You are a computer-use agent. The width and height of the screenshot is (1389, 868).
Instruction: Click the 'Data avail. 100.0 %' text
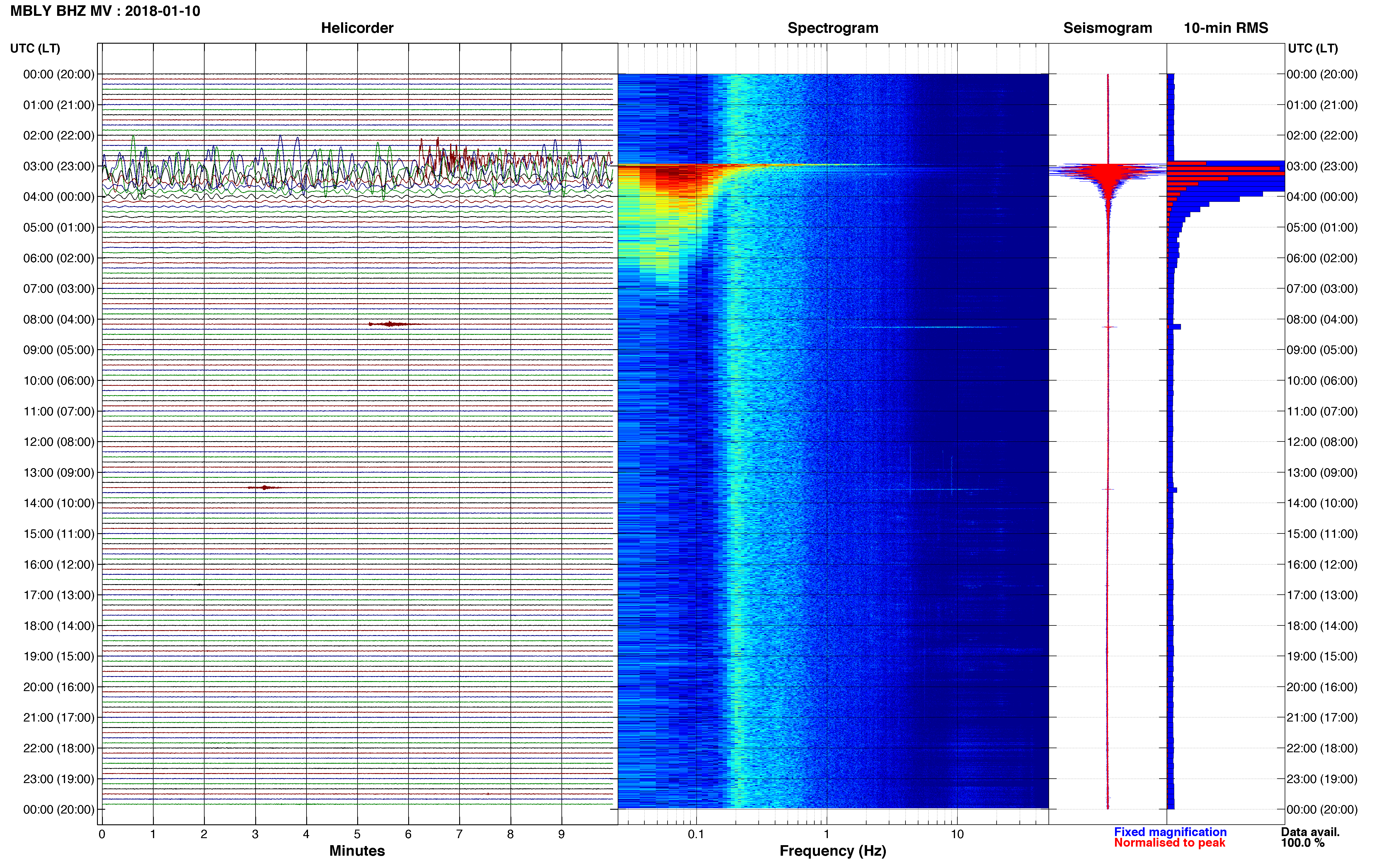(x=1310, y=837)
